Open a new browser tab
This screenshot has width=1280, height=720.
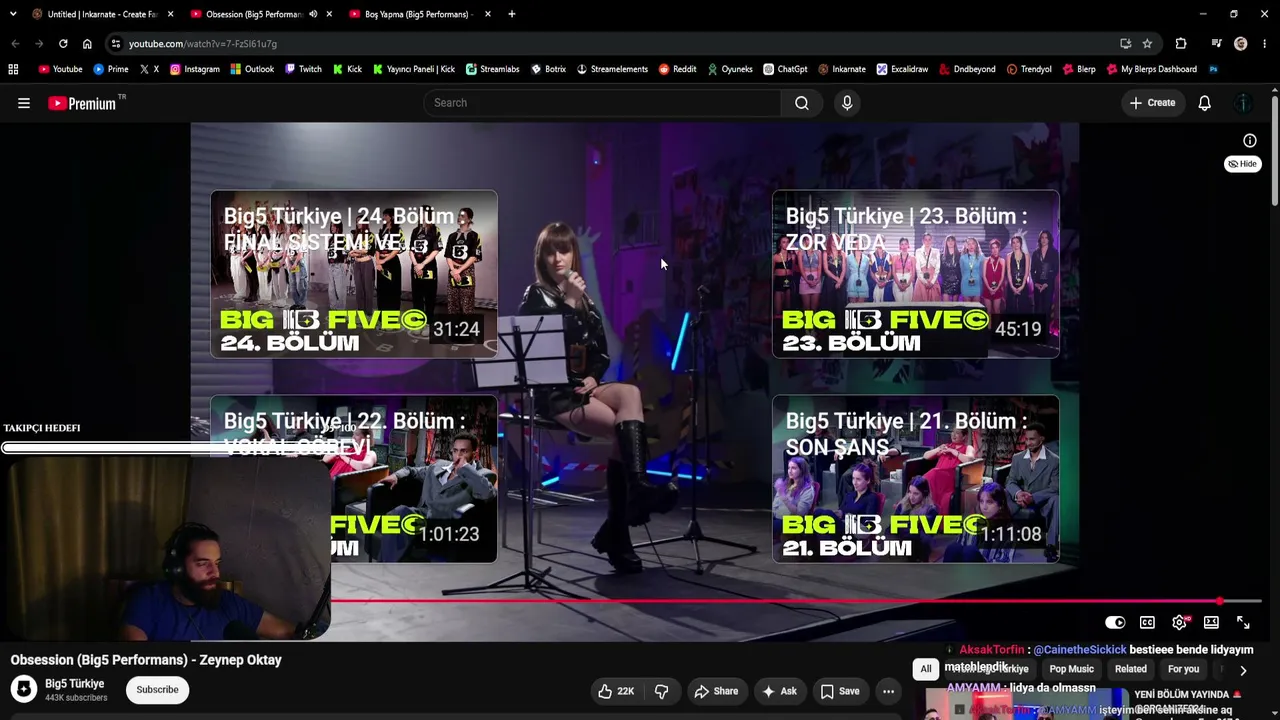point(512,14)
